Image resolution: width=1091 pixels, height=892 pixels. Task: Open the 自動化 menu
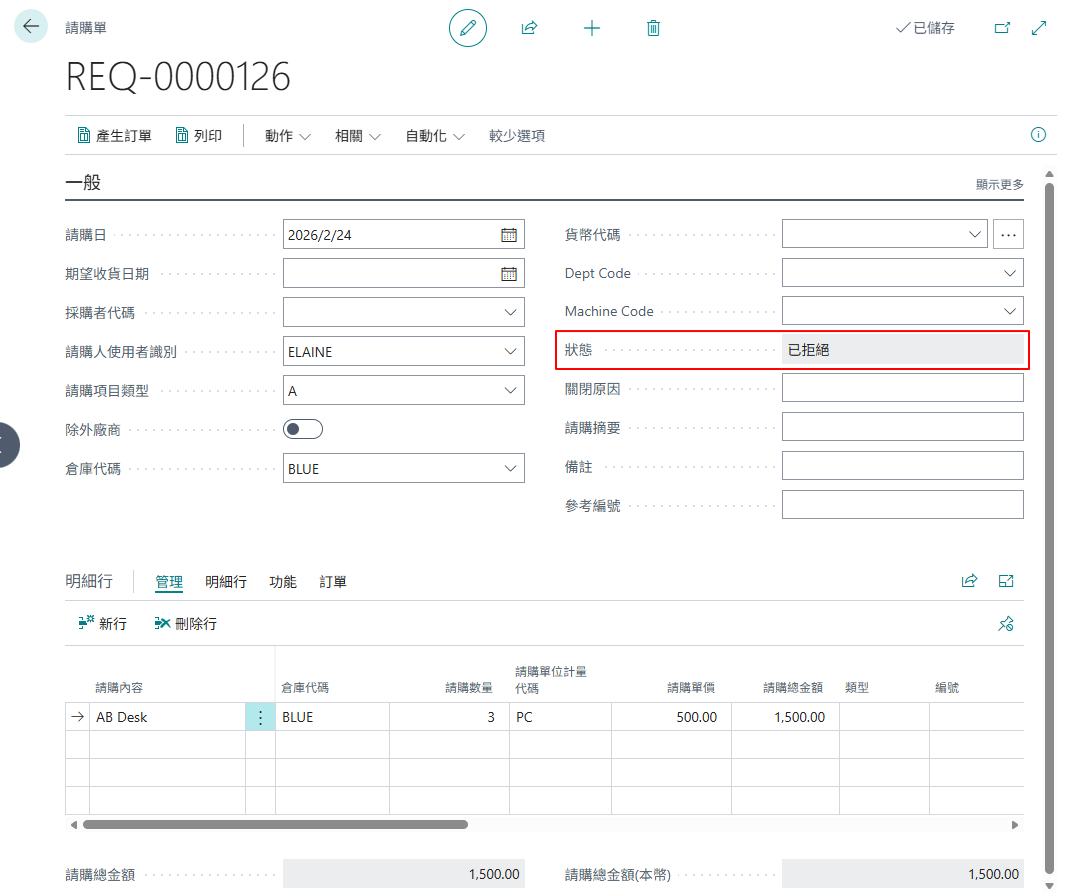point(435,136)
